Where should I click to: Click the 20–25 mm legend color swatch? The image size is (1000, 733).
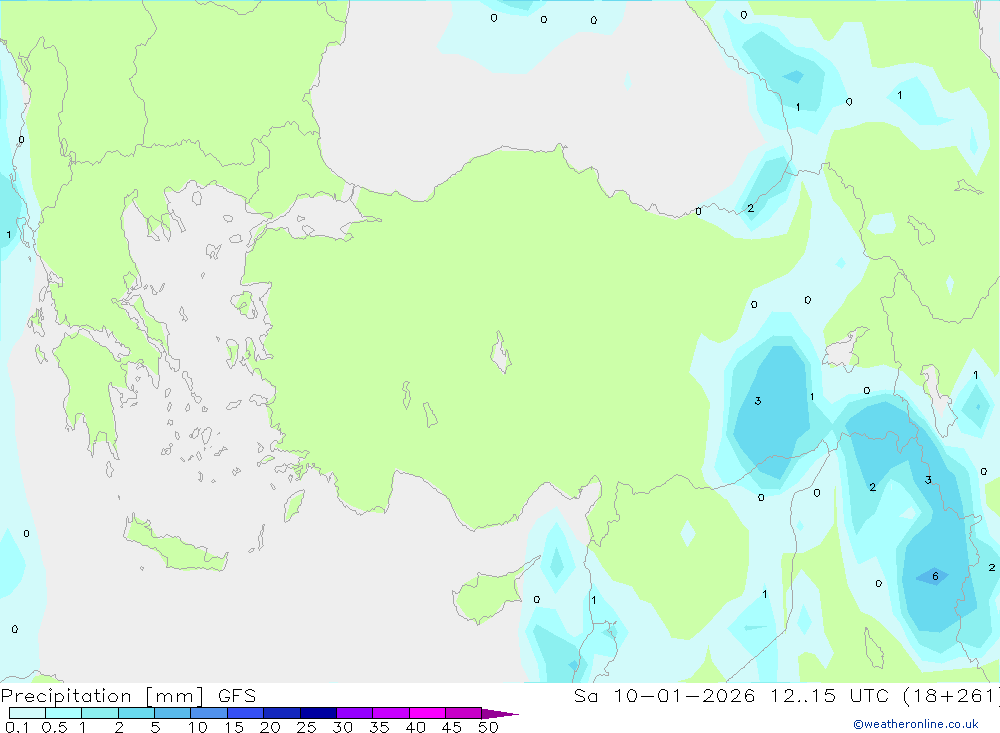click(282, 713)
